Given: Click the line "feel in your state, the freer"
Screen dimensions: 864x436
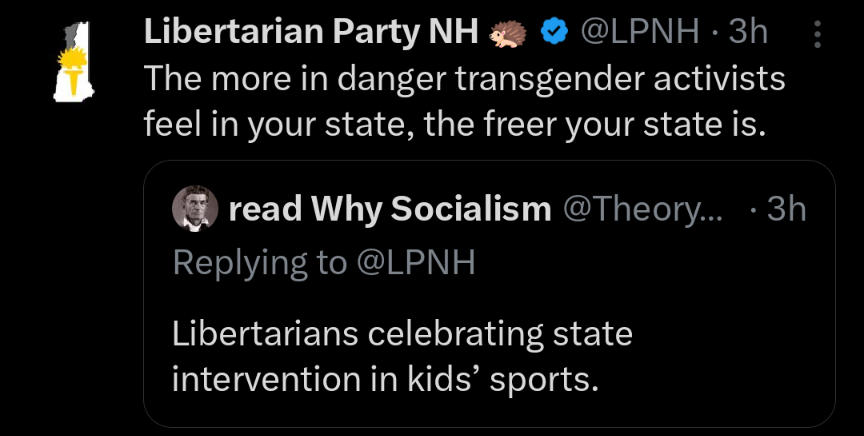Looking at the screenshot, I should [360, 126].
